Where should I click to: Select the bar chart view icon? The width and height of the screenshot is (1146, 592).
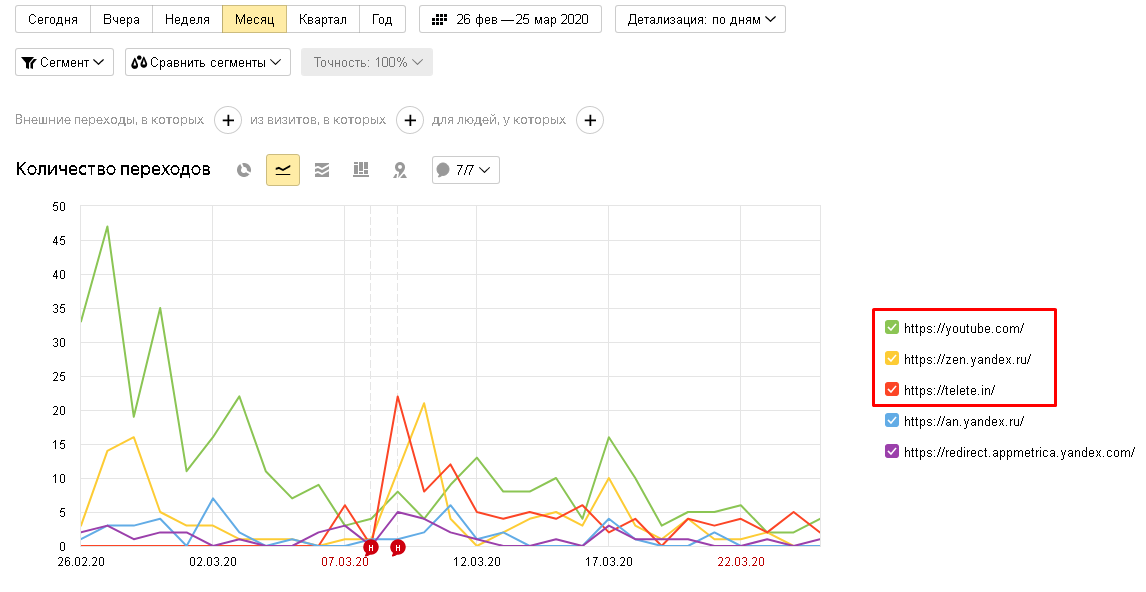pyautogui.click(x=361, y=170)
